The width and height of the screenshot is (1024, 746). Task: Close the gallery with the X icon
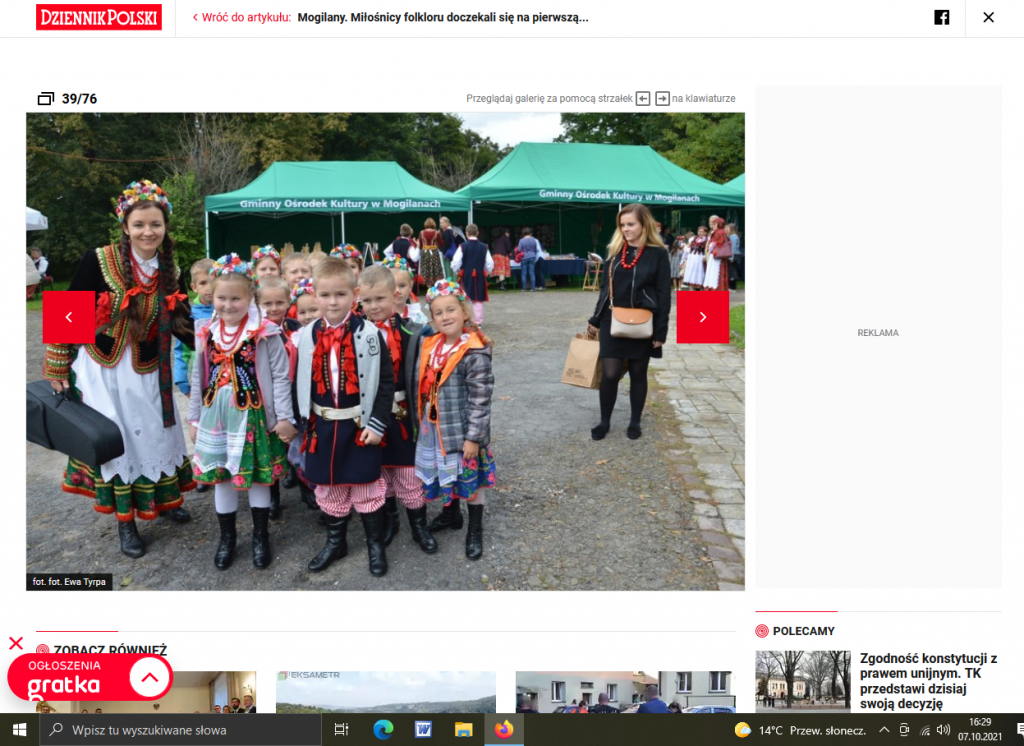coord(988,17)
